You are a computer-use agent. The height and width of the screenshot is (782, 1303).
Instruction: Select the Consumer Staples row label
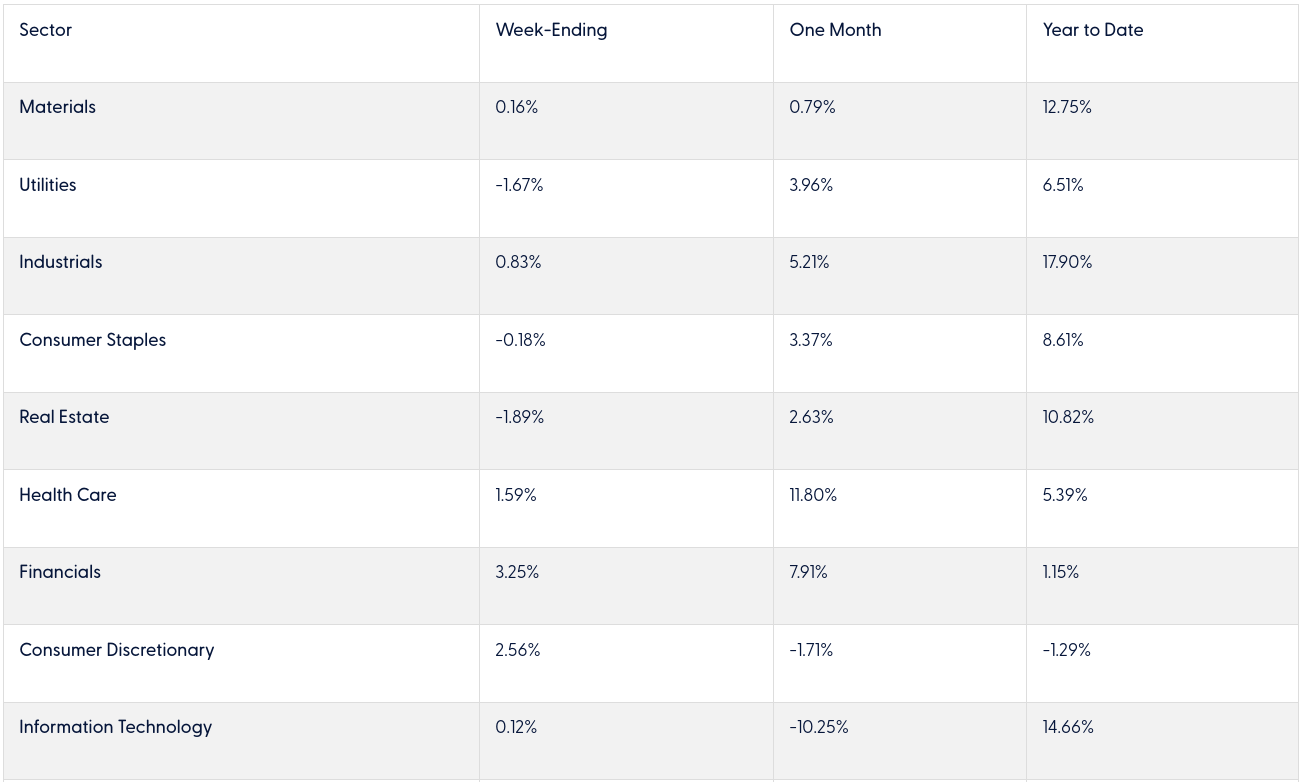click(92, 340)
